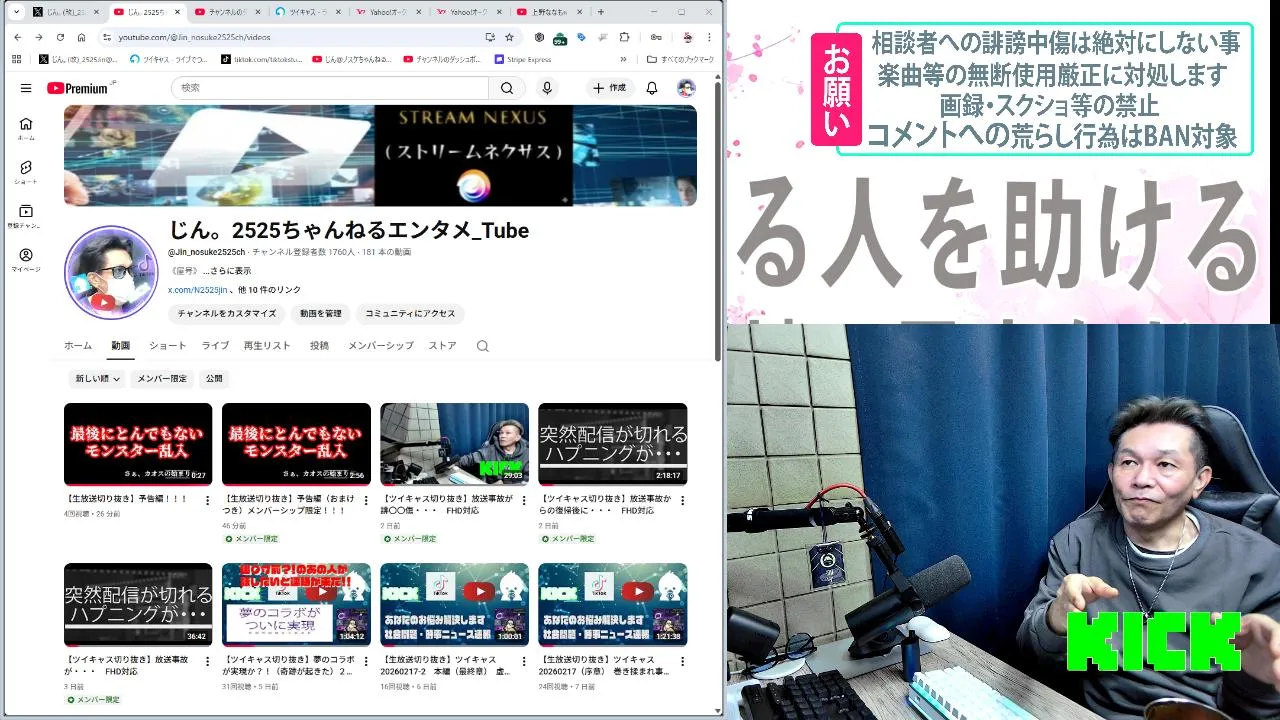Switch to ショート channel tab
The image size is (1280, 720).
(x=168, y=346)
